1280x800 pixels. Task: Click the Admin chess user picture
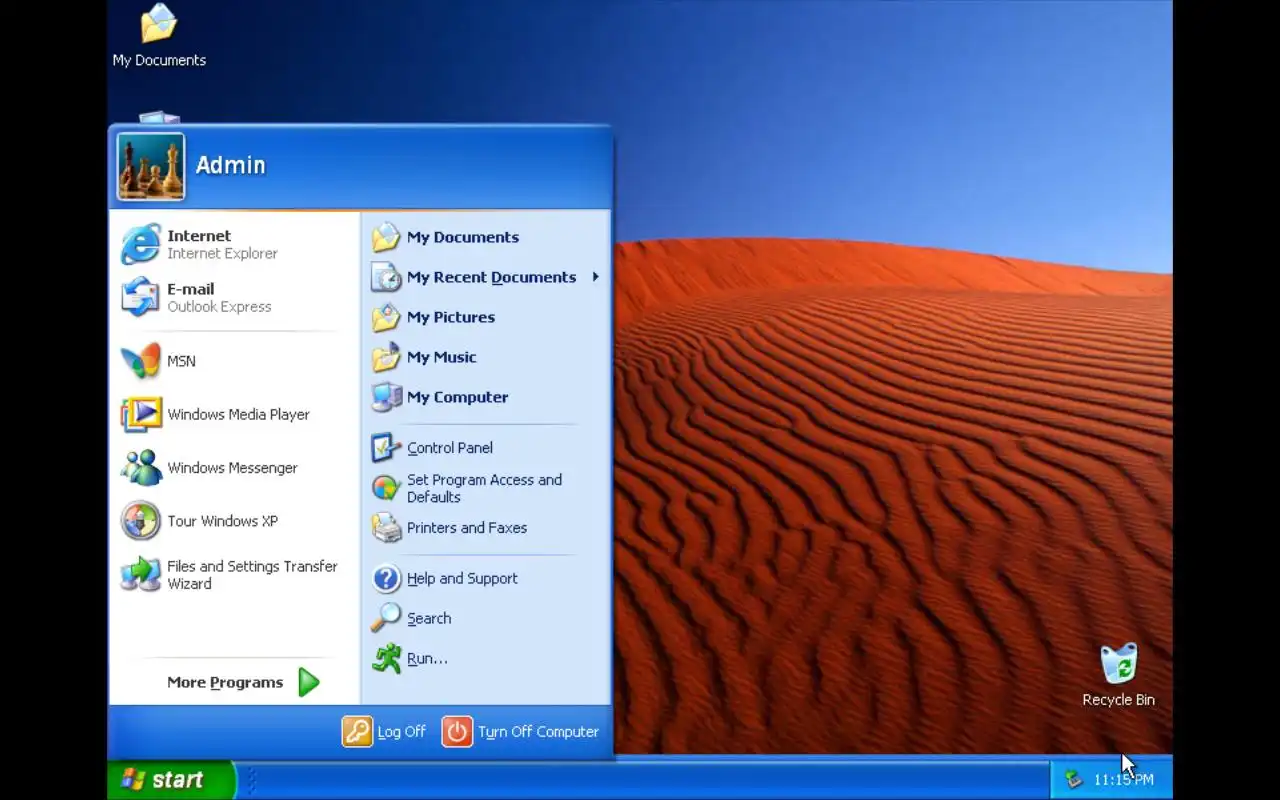point(151,166)
